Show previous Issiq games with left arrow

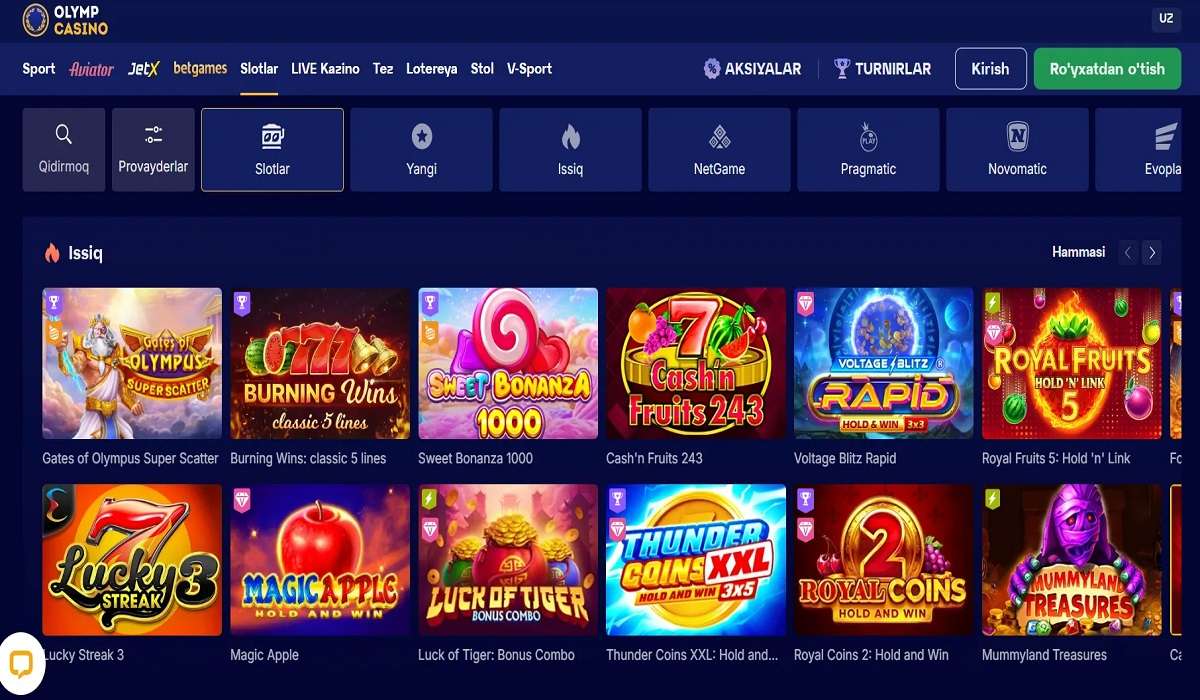(x=1128, y=253)
